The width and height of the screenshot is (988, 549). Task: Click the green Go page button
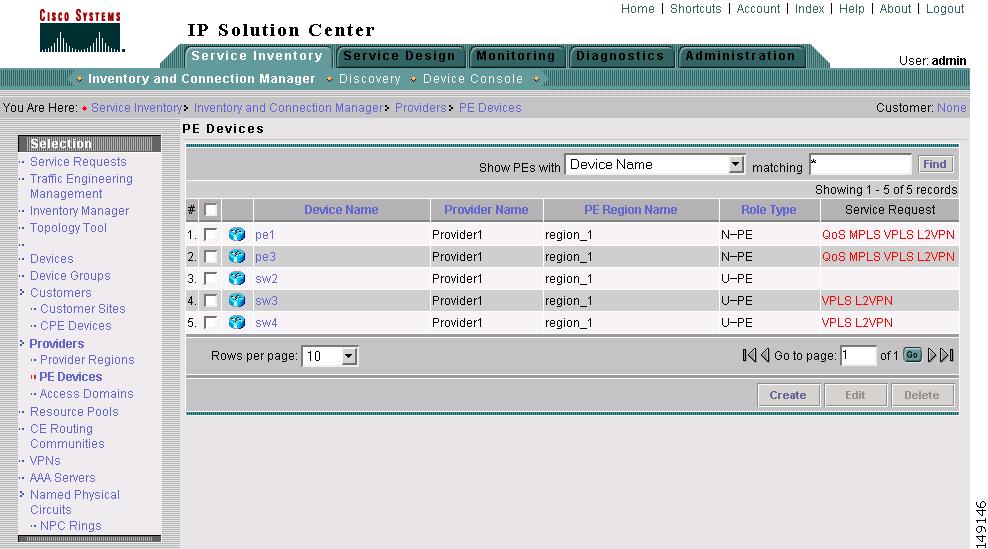coord(912,355)
